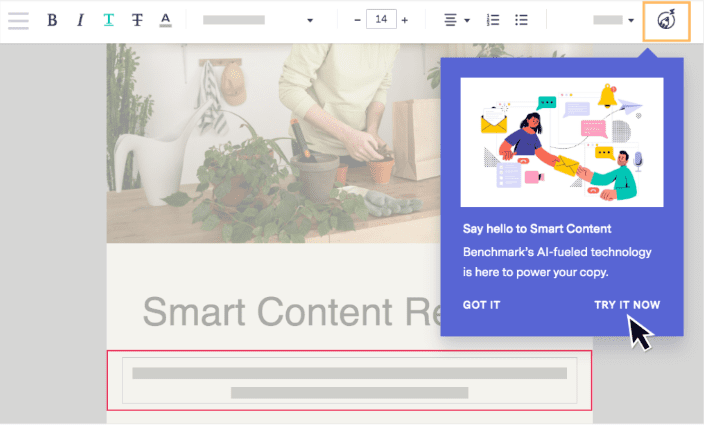Insert a numbered list
The image size is (704, 425).
pyautogui.click(x=493, y=21)
